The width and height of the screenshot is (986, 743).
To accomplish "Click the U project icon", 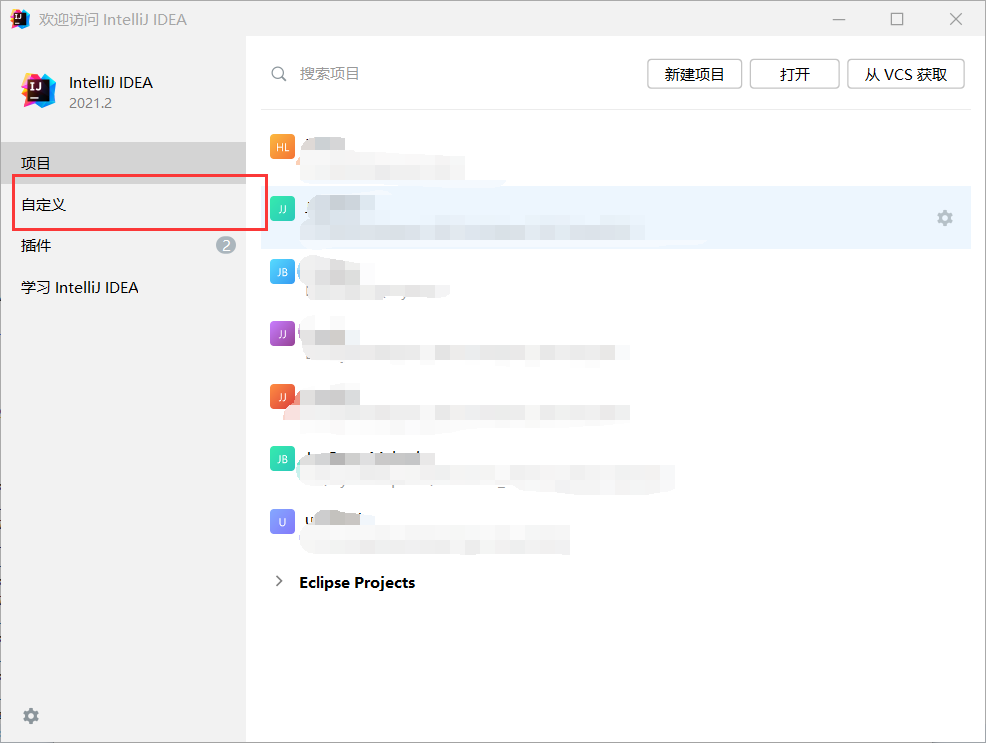I will point(282,521).
